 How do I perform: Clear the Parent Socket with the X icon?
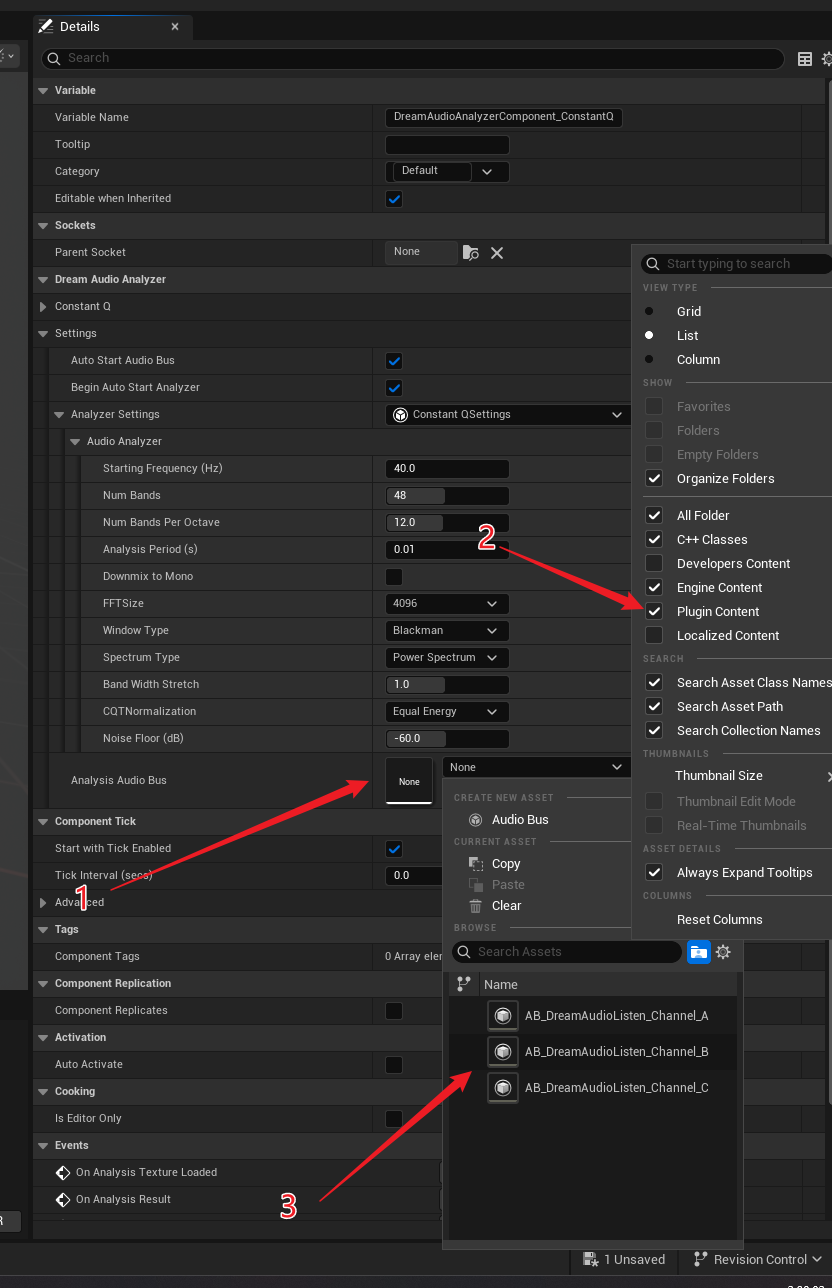coord(497,253)
